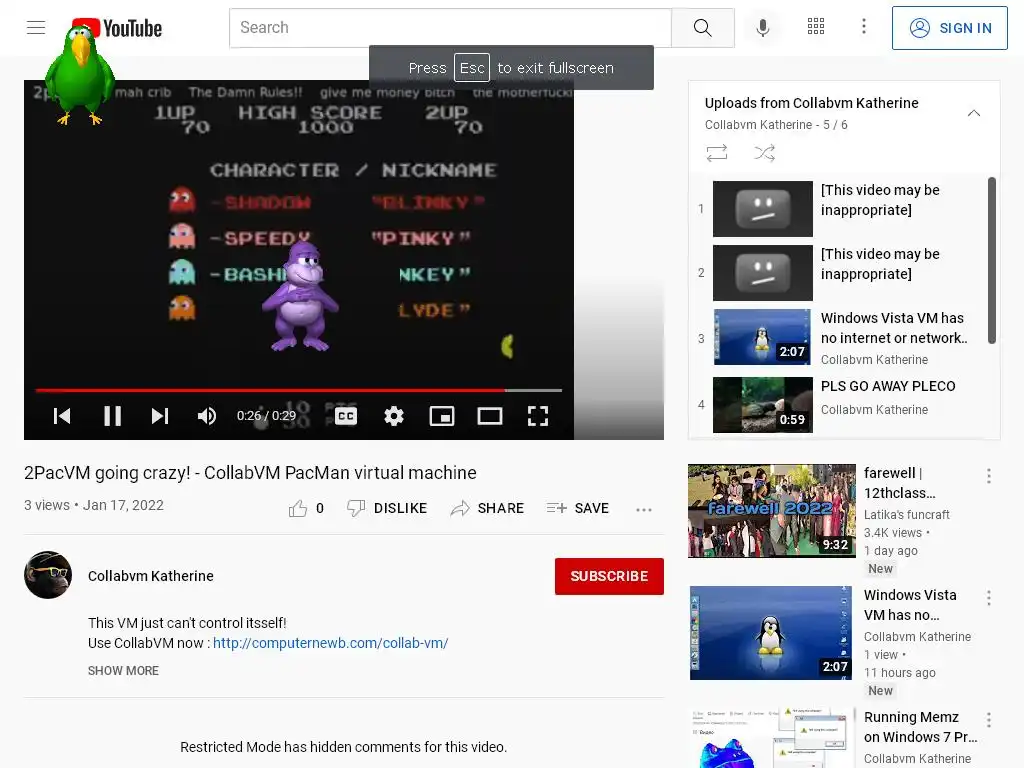The width and height of the screenshot is (1024, 768).
Task: Open the computernewb.com collab-vm link
Action: [330, 643]
